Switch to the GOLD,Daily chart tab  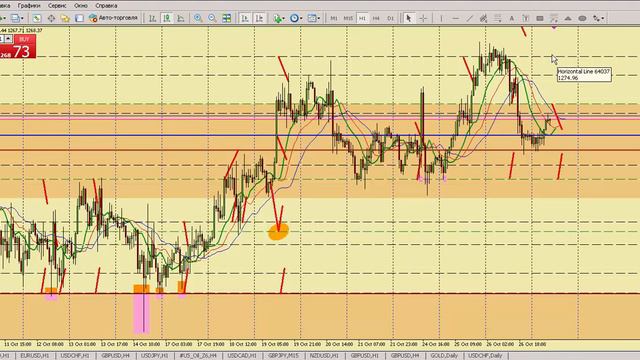pyautogui.click(x=444, y=356)
